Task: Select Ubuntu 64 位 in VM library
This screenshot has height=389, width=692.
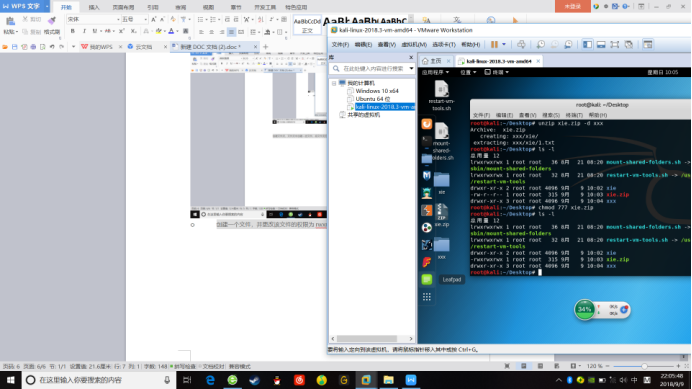Action: point(372,99)
